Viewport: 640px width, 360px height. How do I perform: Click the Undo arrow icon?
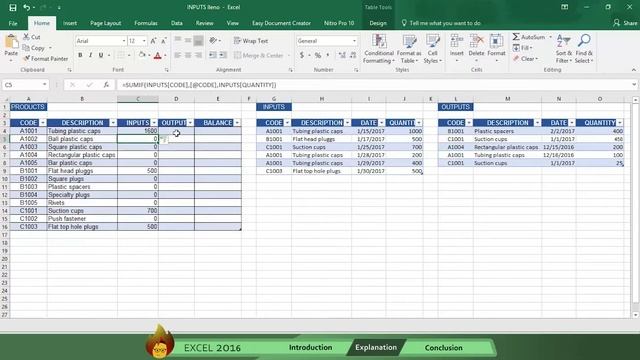click(x=27, y=7)
